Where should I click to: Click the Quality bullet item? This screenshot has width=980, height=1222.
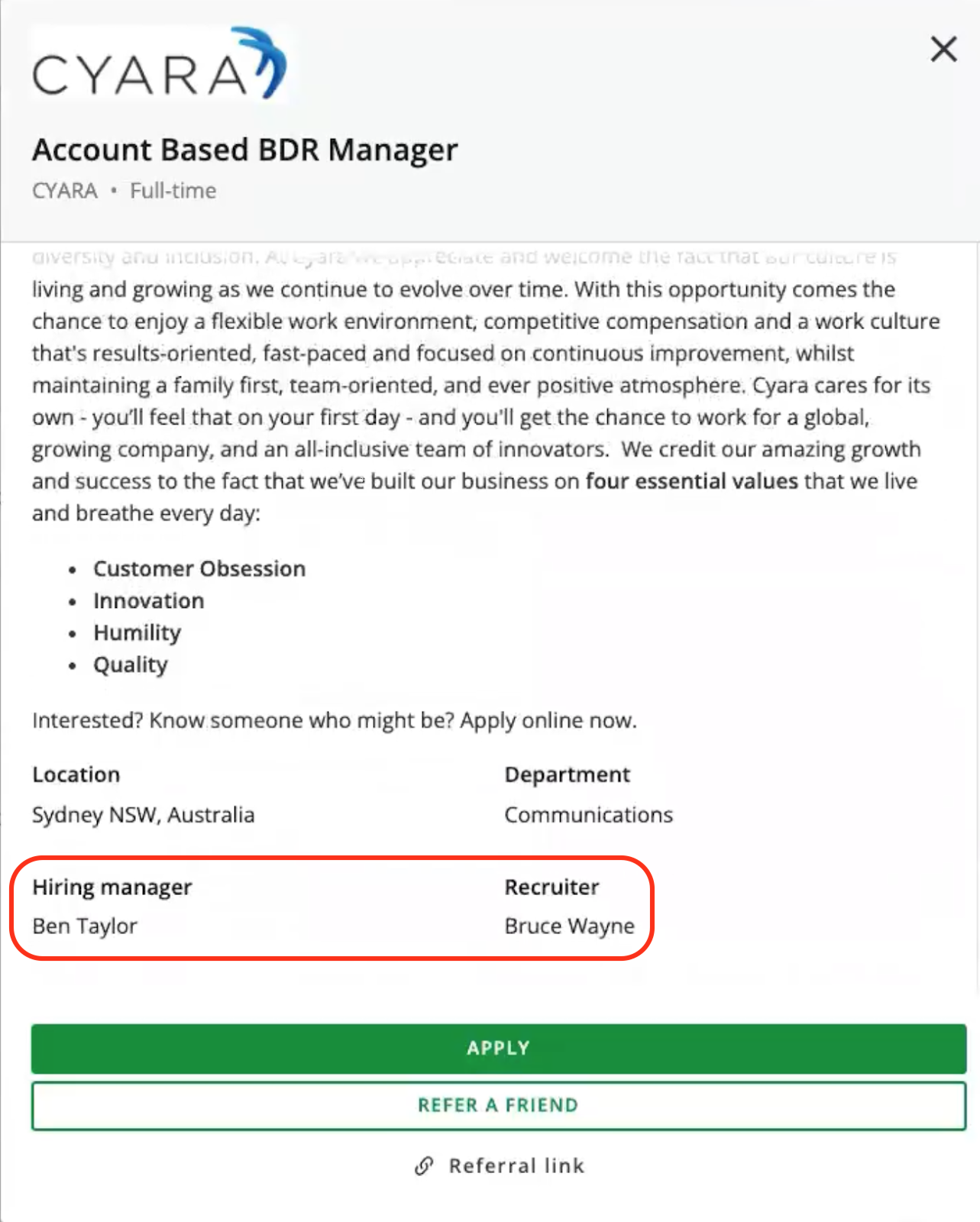130,665
